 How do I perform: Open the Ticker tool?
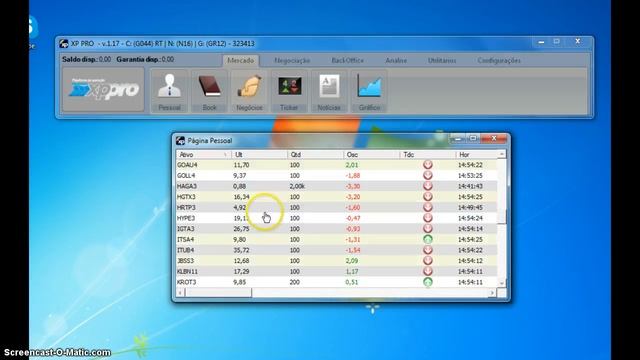[x=289, y=91]
